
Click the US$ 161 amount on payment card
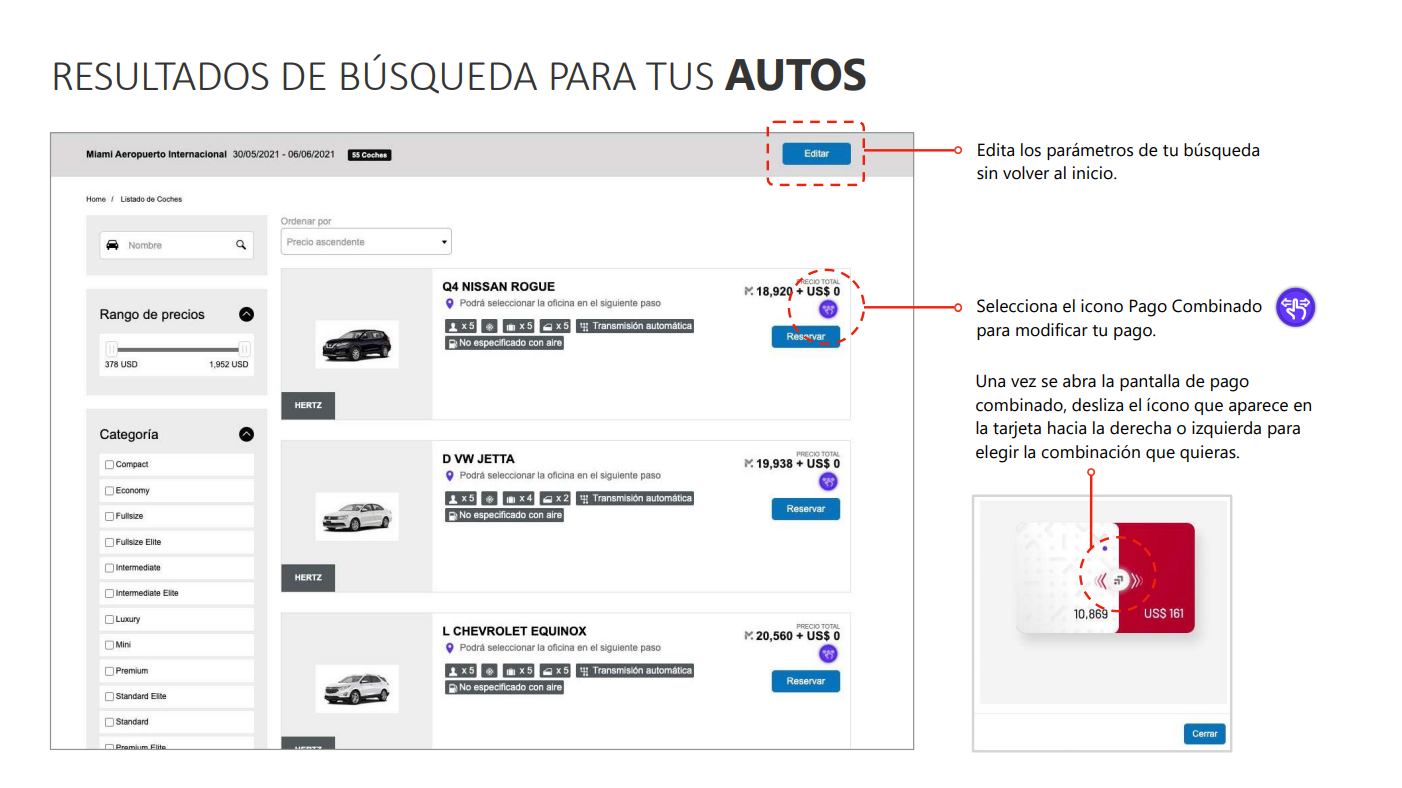1164,613
